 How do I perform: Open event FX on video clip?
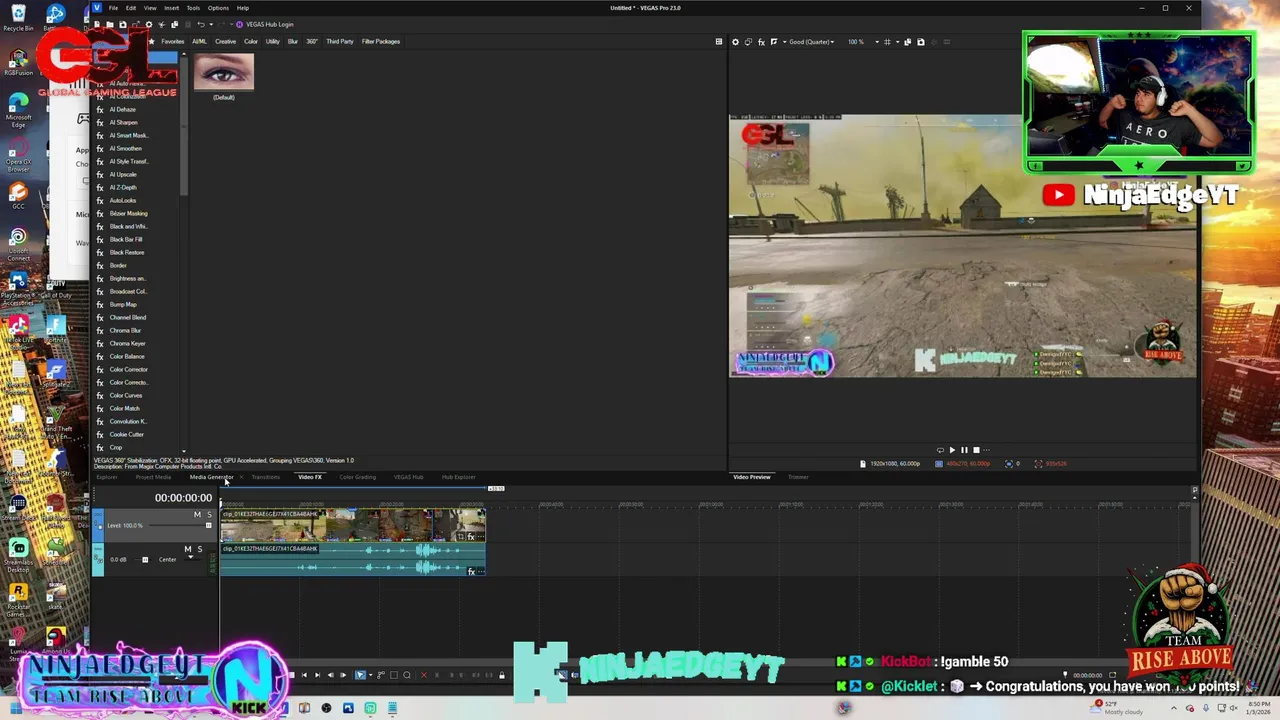471,537
